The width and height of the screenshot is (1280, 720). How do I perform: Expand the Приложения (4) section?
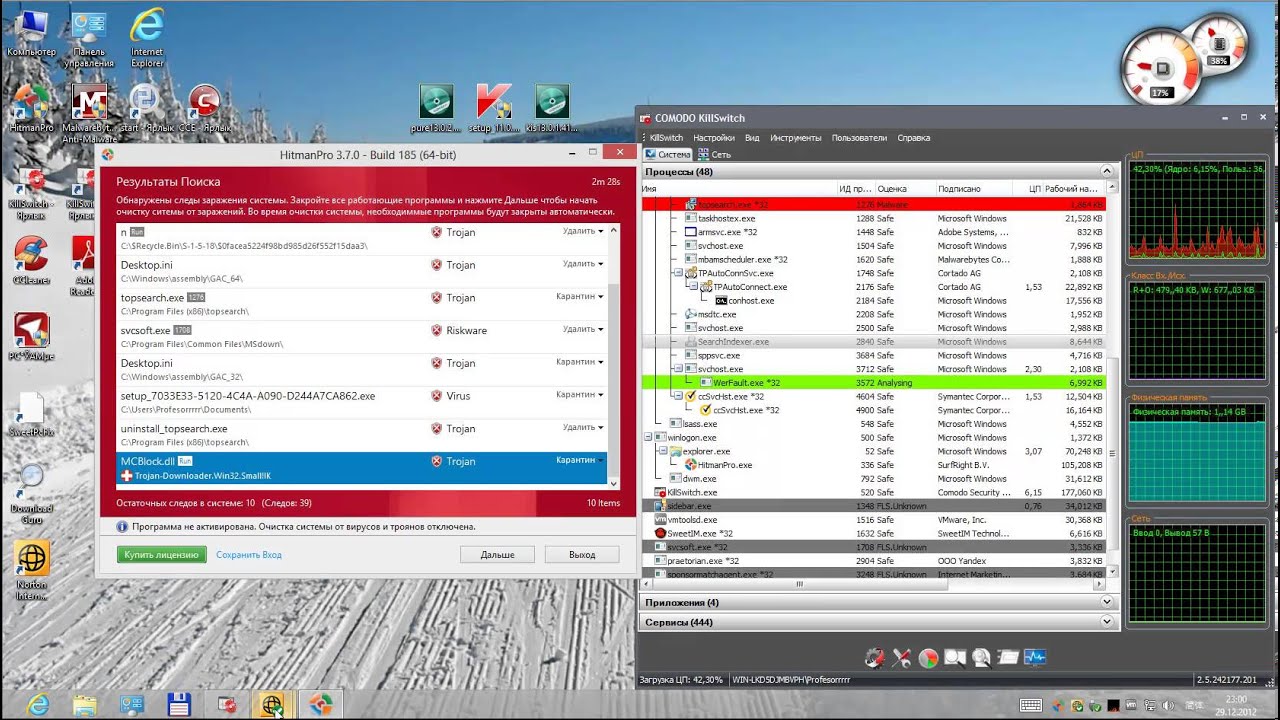[1106, 603]
